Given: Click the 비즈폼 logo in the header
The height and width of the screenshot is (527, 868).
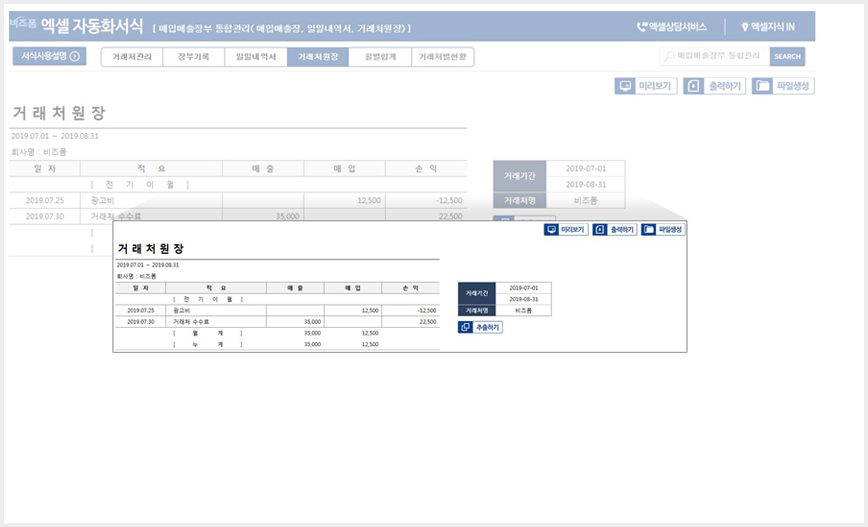Looking at the screenshot, I should pyautogui.click(x=23, y=23).
